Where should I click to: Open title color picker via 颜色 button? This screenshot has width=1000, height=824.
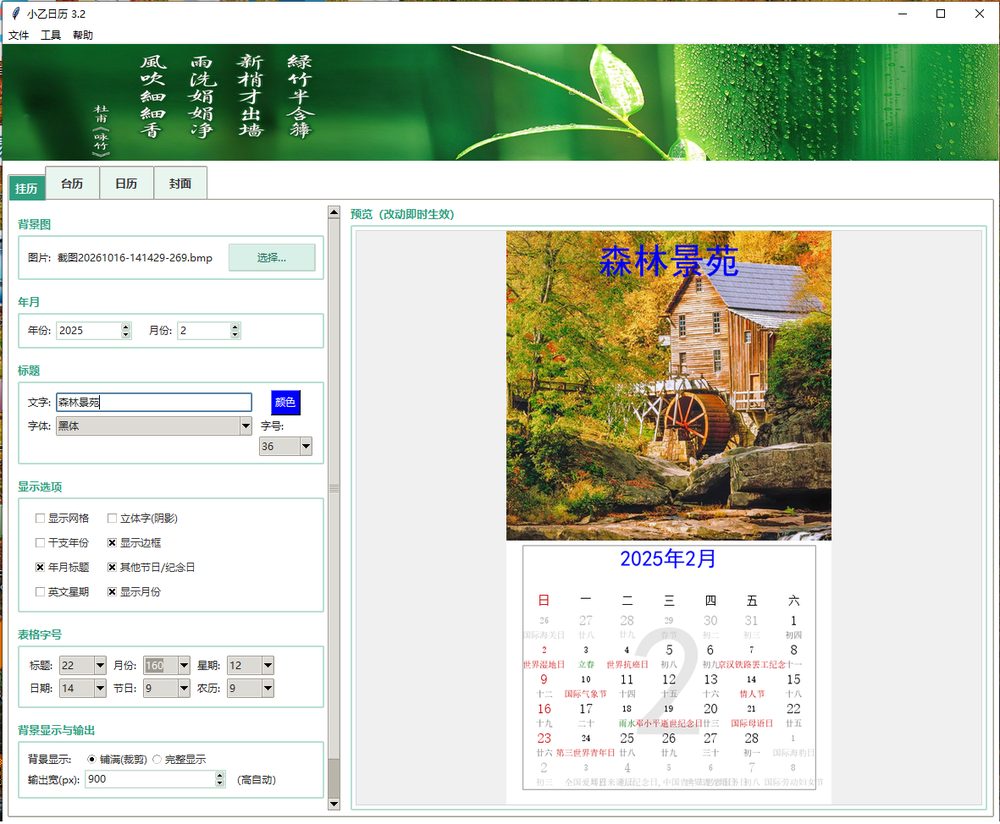[x=285, y=402]
